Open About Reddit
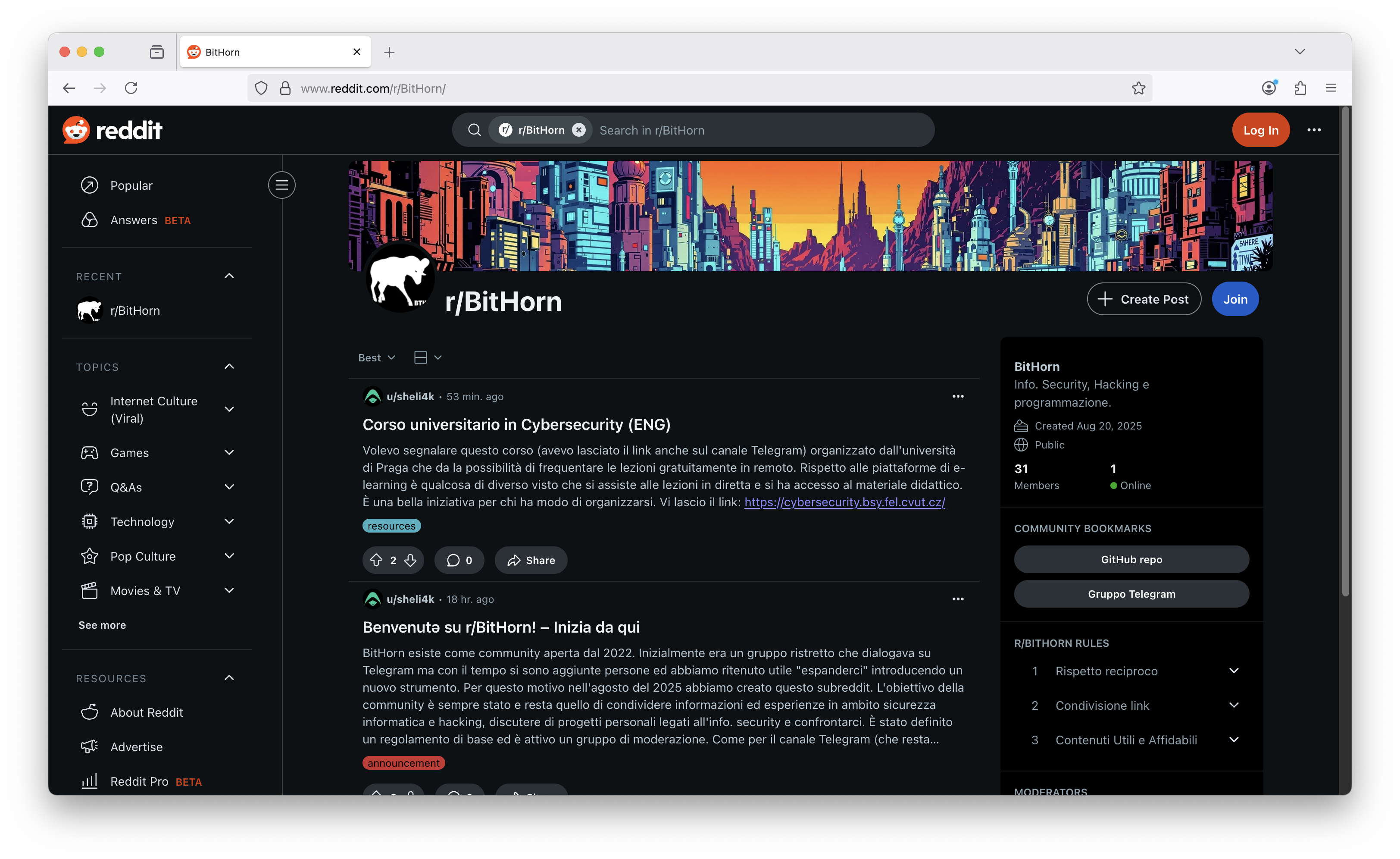This screenshot has width=1400, height=859. point(157,712)
